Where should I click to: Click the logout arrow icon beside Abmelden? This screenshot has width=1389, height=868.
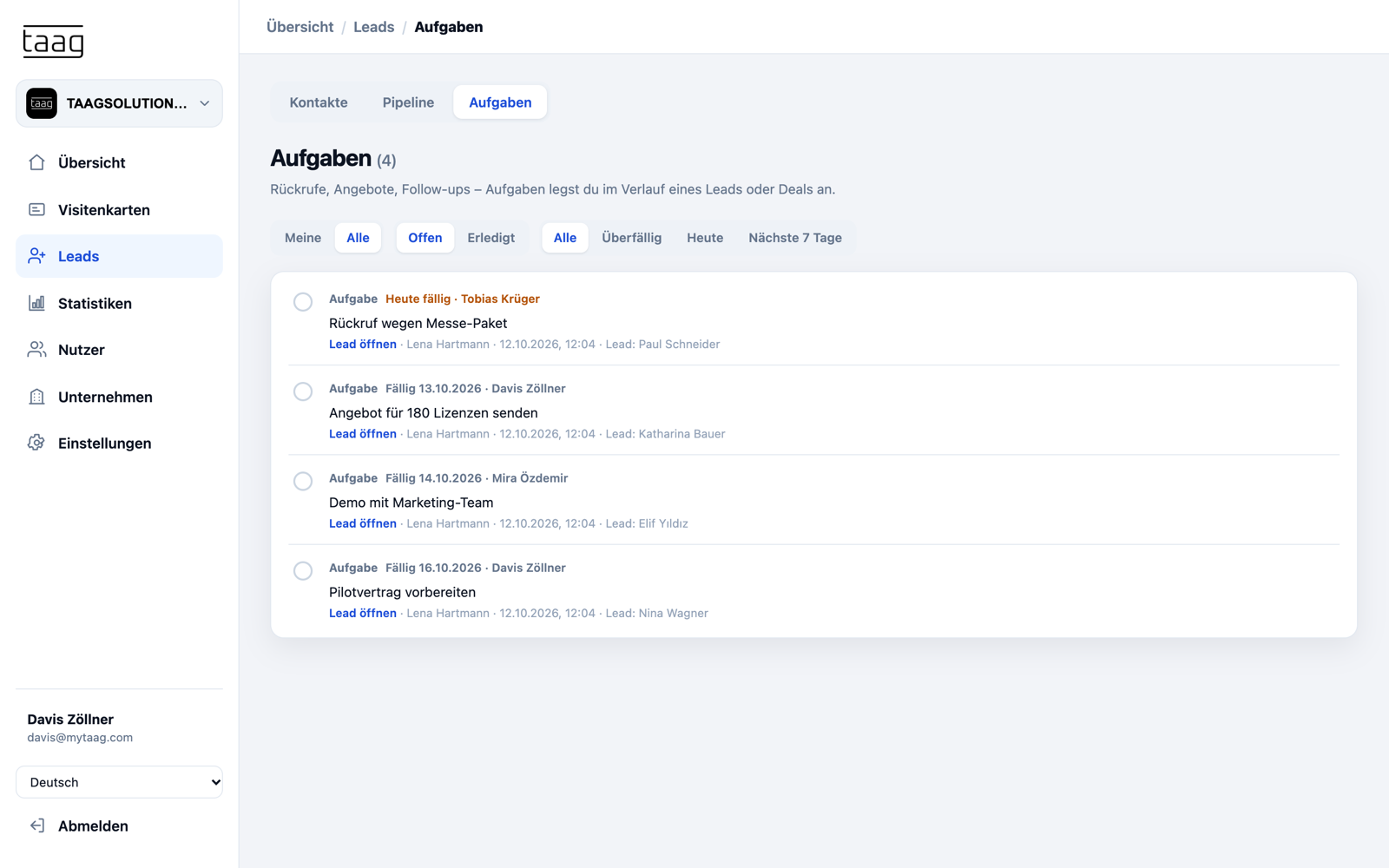click(36, 825)
